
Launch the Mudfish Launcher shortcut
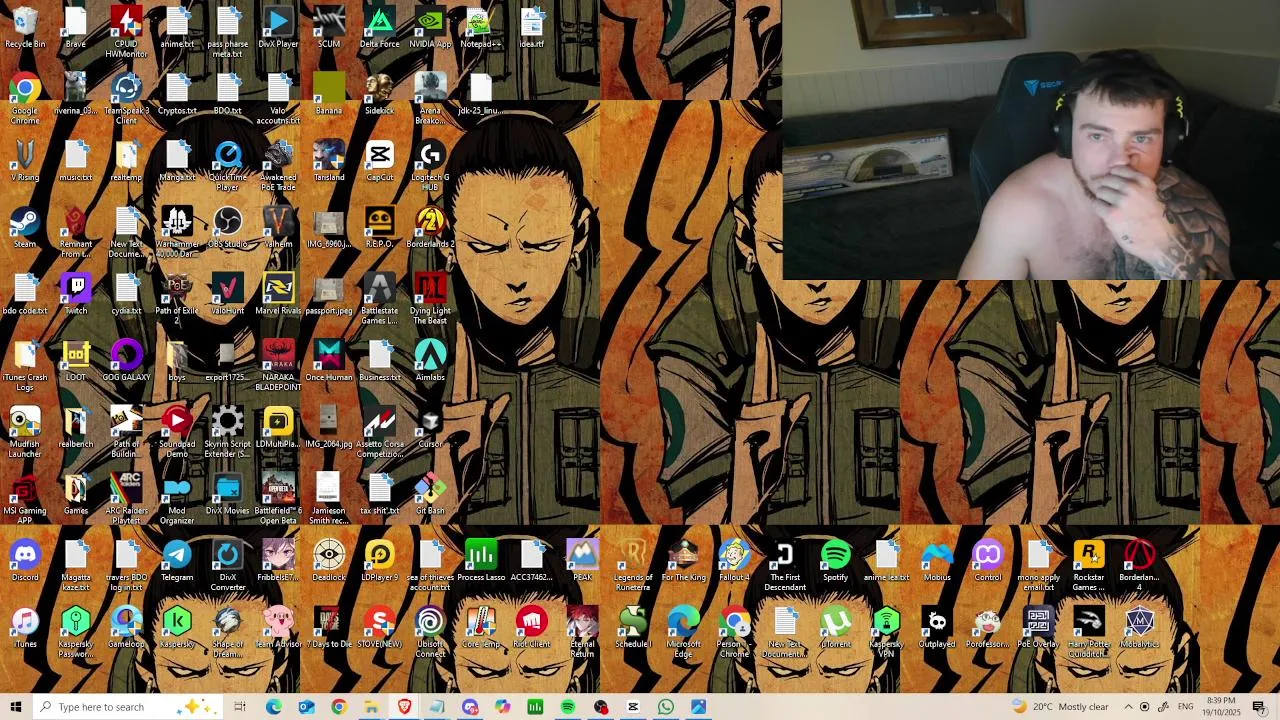tap(25, 433)
